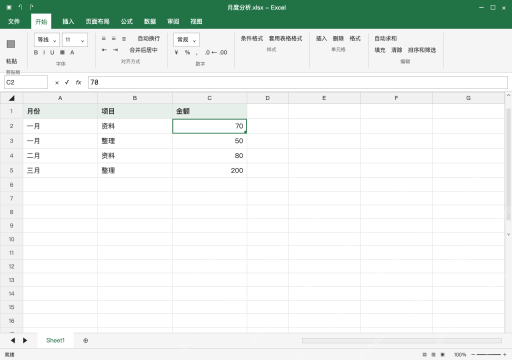Click the increase decimal .0 icon
Image resolution: width=512 pixels, height=360 pixels.
click(208, 52)
